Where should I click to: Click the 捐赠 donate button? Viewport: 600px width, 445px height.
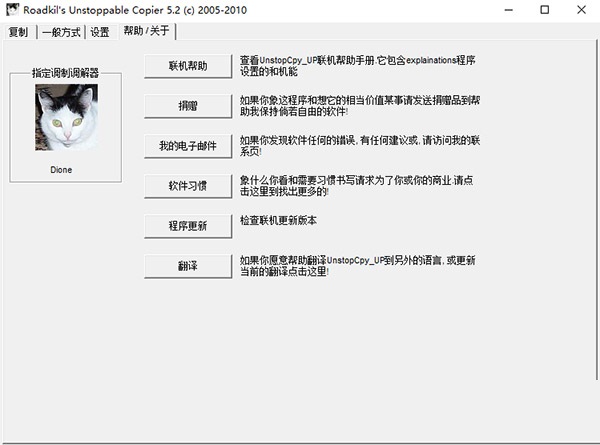(188, 106)
